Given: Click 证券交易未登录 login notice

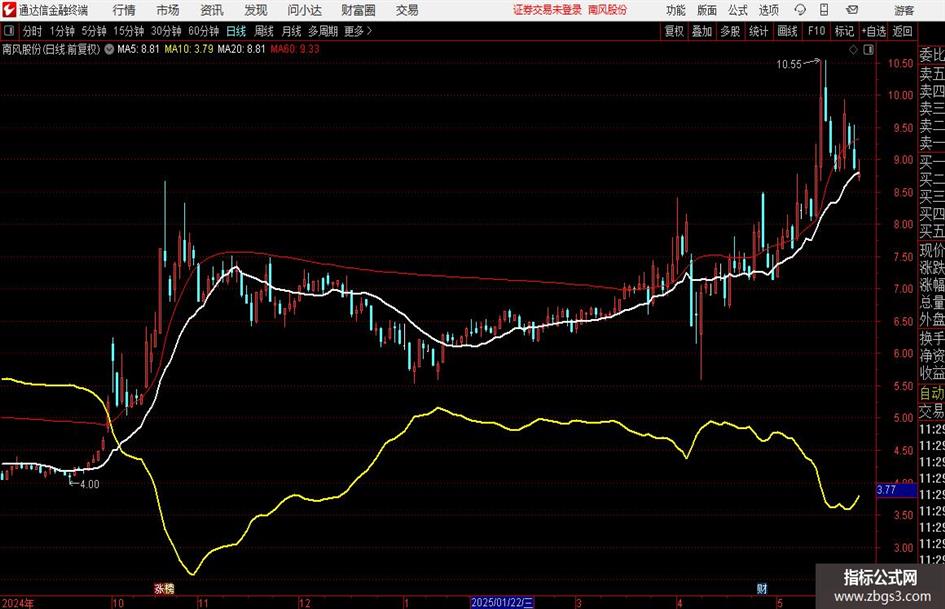Looking at the screenshot, I should [547, 10].
